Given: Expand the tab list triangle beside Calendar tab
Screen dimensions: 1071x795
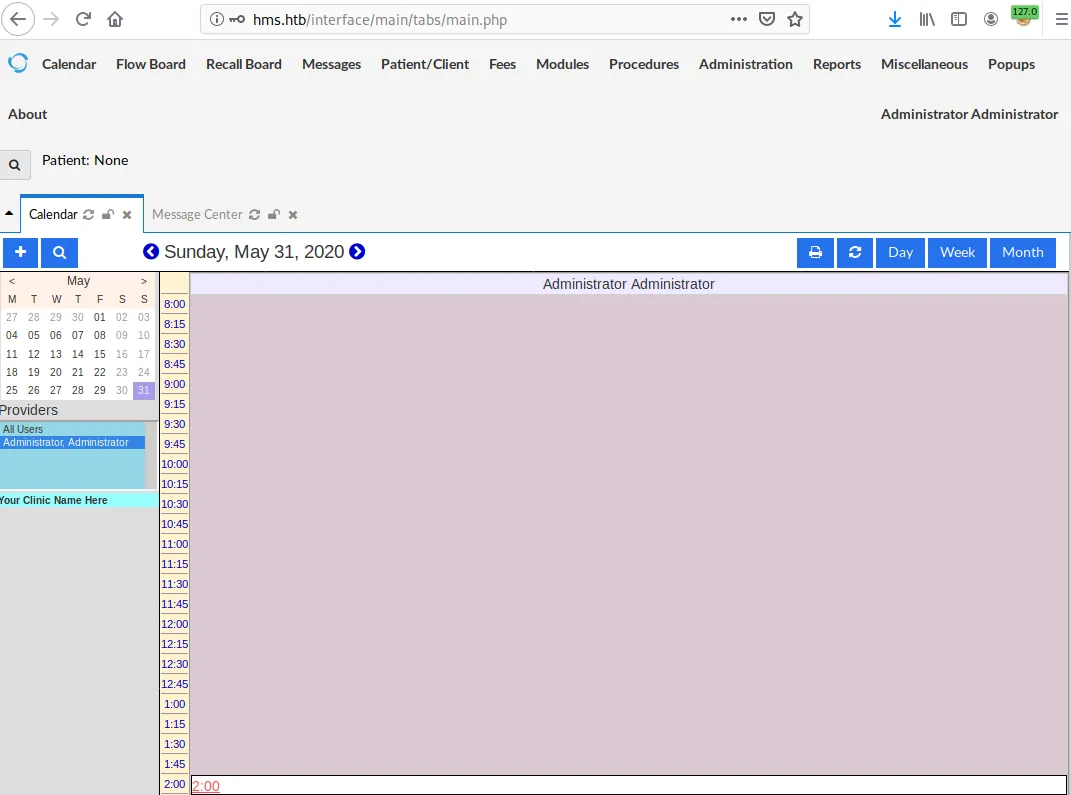Looking at the screenshot, I should click(9, 214).
